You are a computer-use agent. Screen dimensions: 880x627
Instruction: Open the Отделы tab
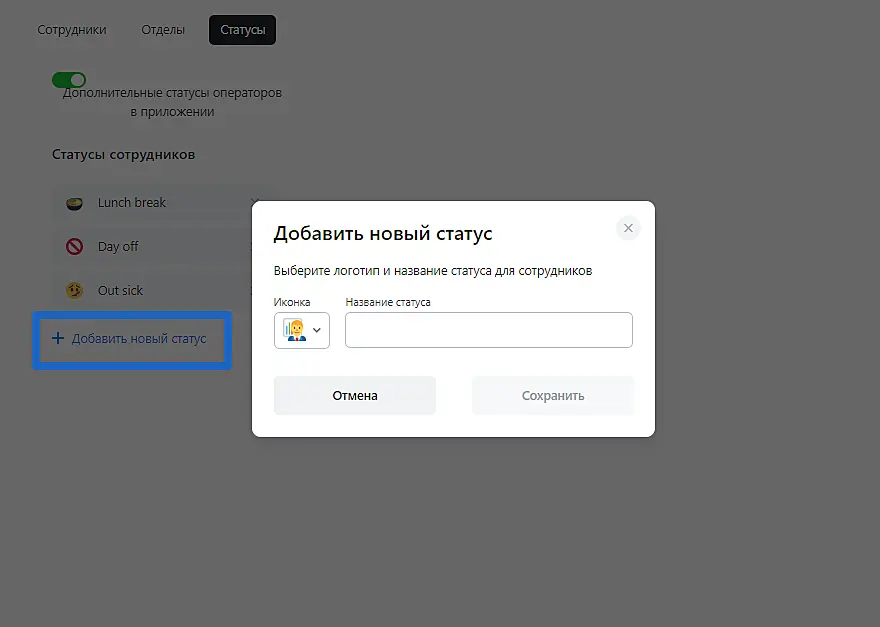point(163,30)
